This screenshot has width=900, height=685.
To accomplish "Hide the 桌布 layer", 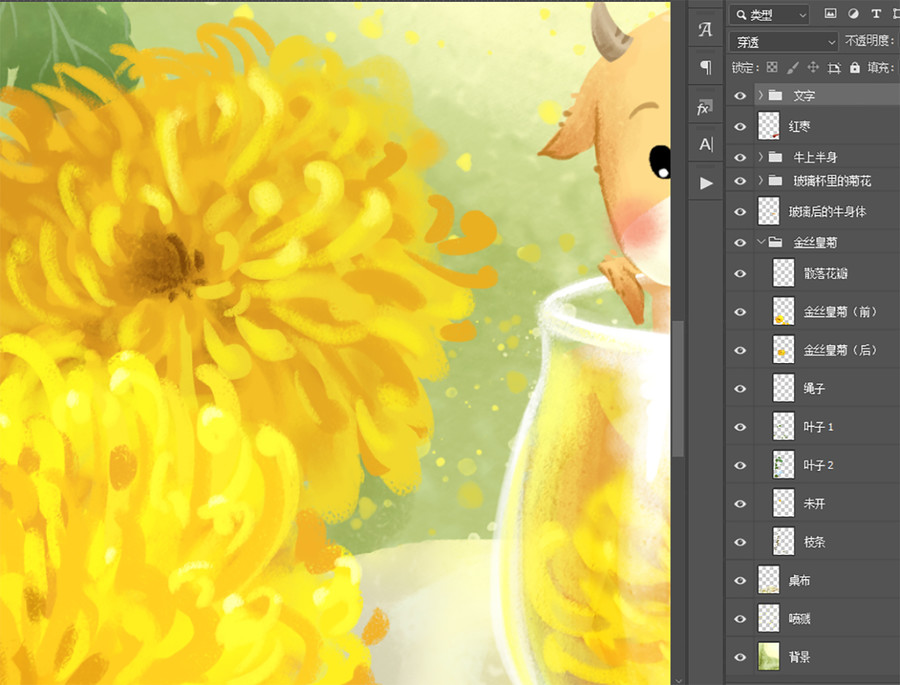I will [740, 580].
